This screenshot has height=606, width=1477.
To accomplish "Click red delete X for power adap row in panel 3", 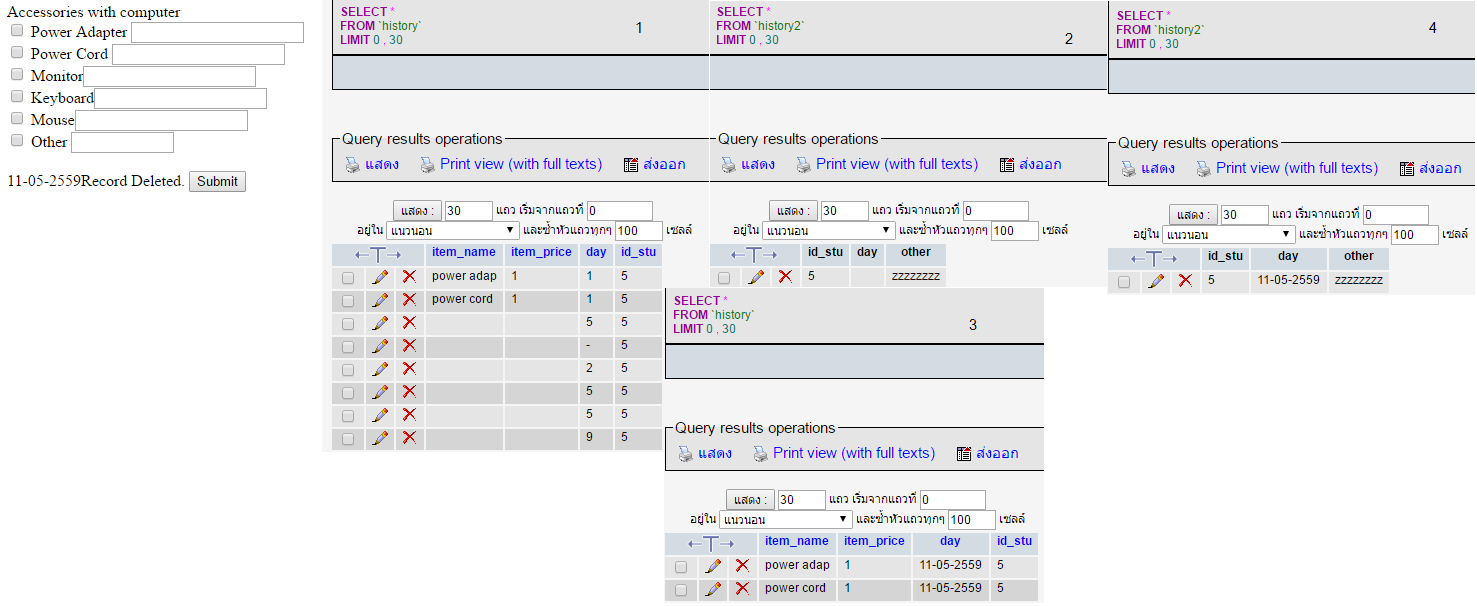I will point(742,566).
